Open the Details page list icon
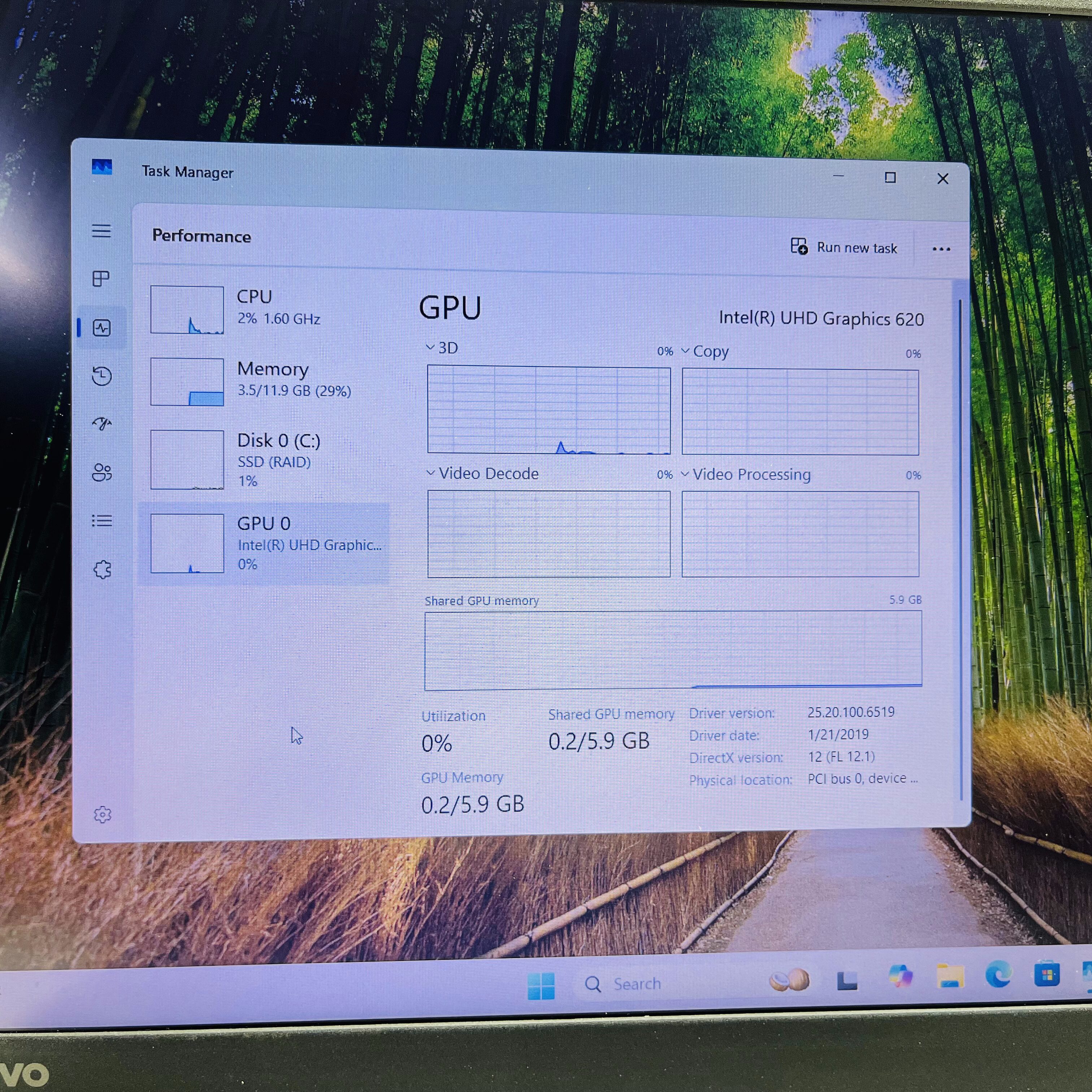1092x1092 pixels. pos(102,521)
